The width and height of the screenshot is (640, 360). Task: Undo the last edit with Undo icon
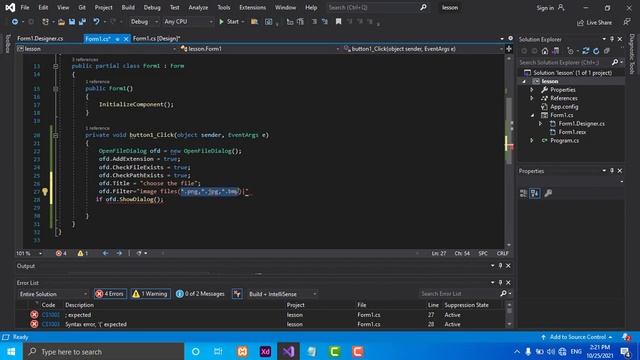click(96, 22)
